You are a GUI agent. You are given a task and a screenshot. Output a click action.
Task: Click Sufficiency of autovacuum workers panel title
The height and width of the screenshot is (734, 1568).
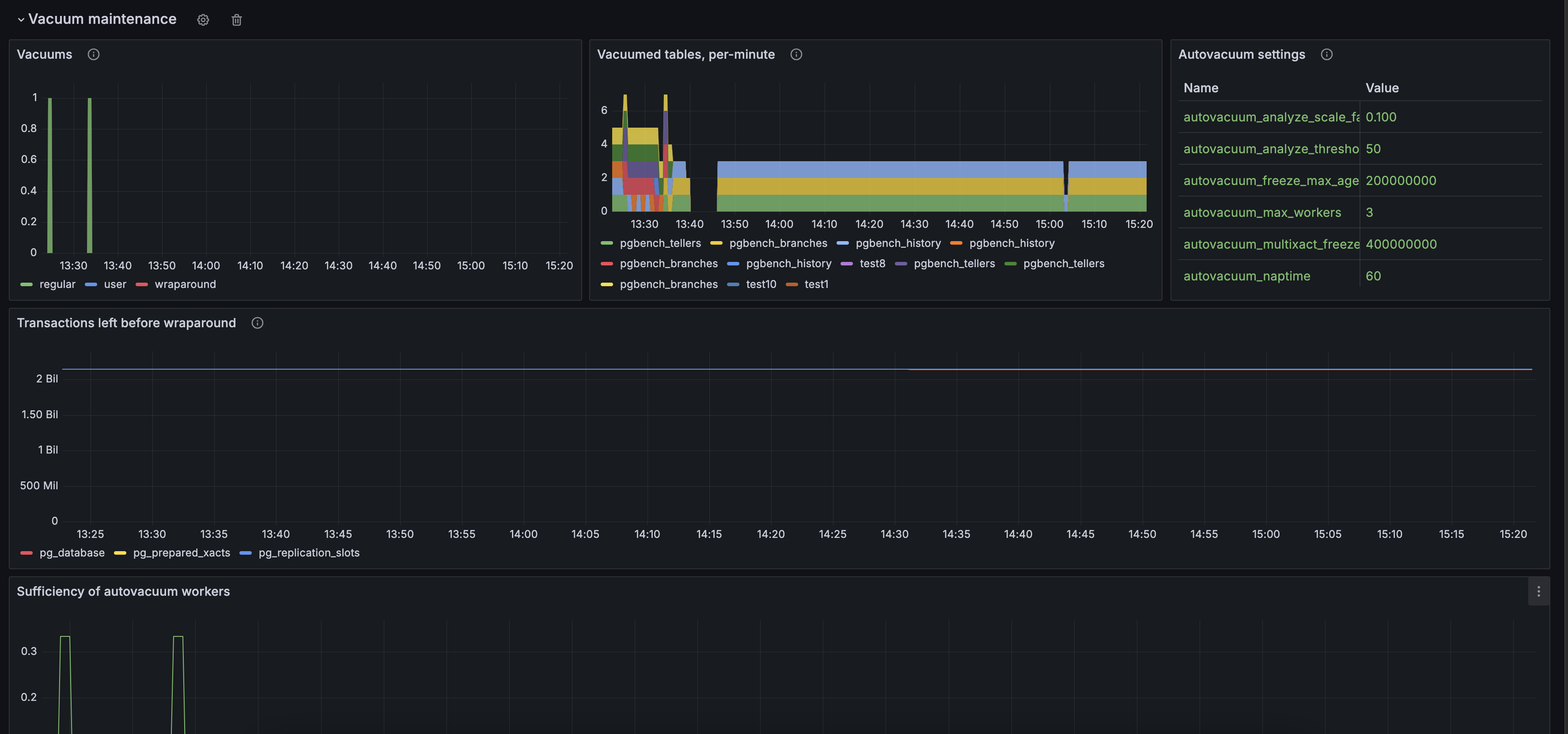click(x=123, y=591)
